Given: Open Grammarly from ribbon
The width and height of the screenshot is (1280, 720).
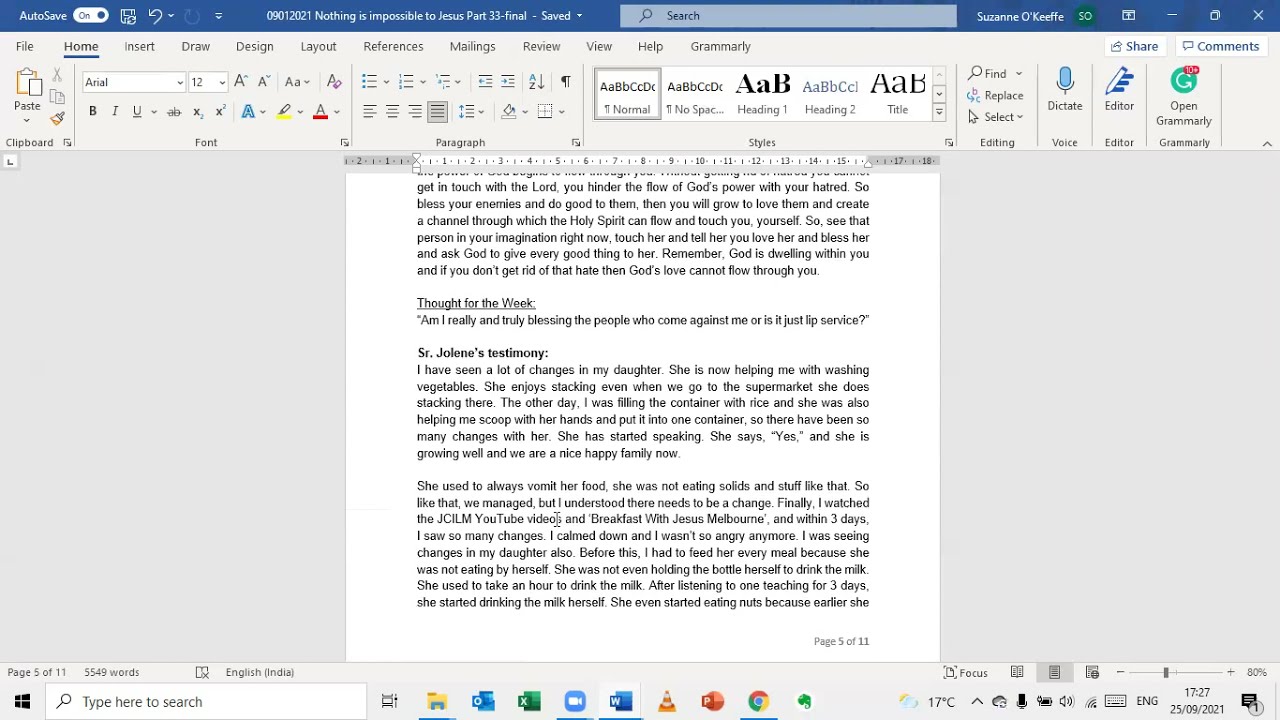Looking at the screenshot, I should pos(1184,97).
